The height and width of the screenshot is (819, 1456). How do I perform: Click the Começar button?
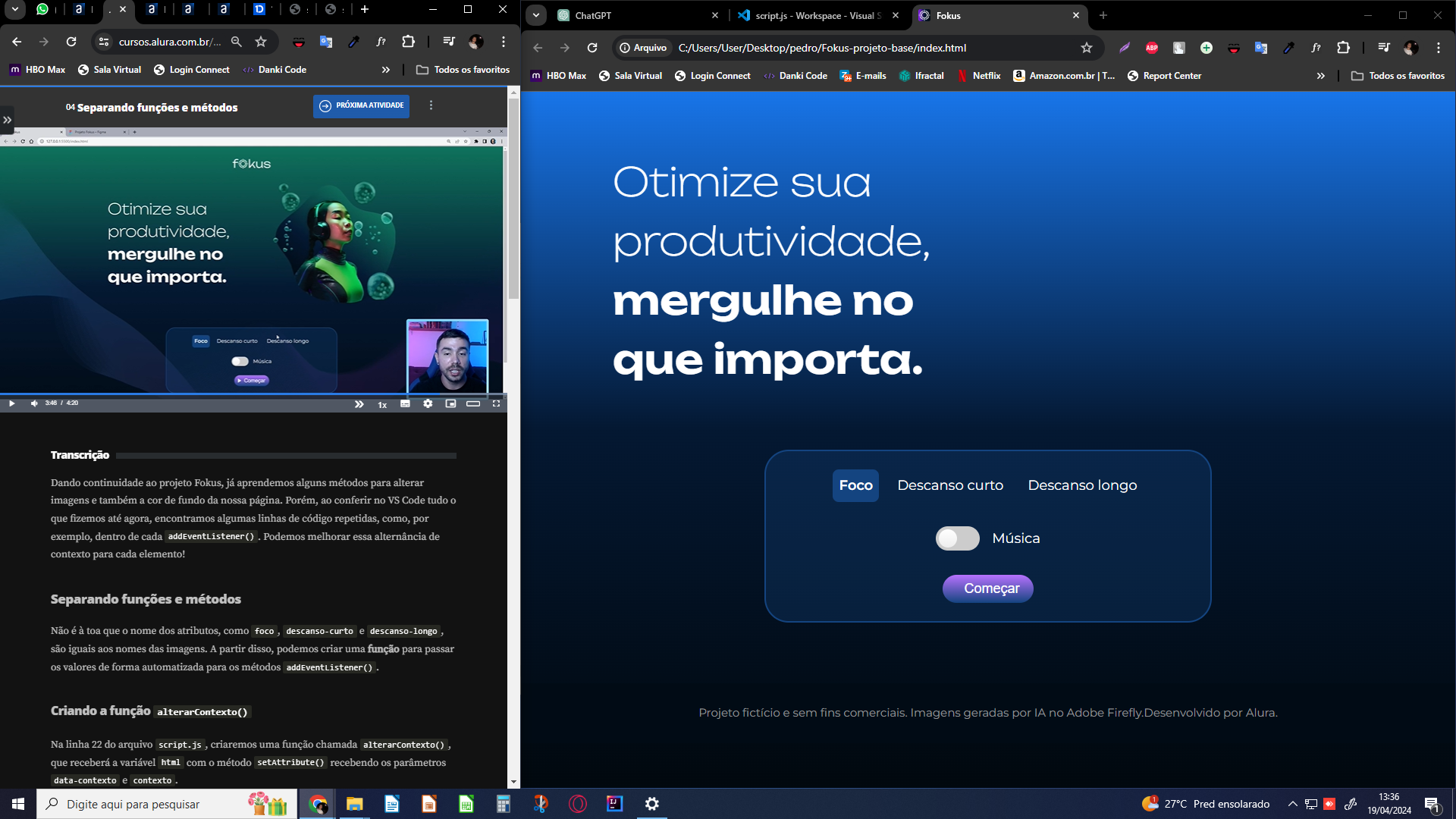[987, 588]
